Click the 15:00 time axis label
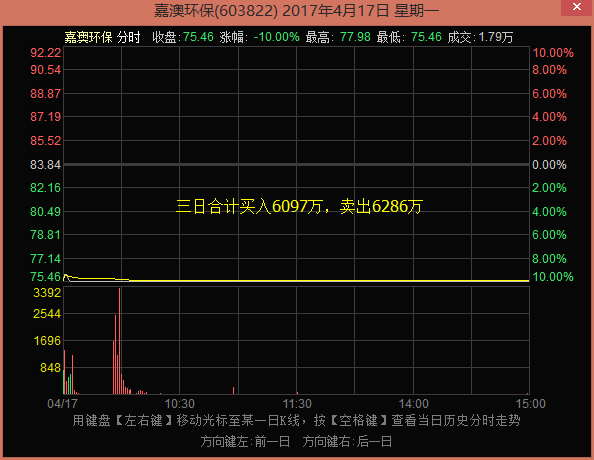 point(531,404)
